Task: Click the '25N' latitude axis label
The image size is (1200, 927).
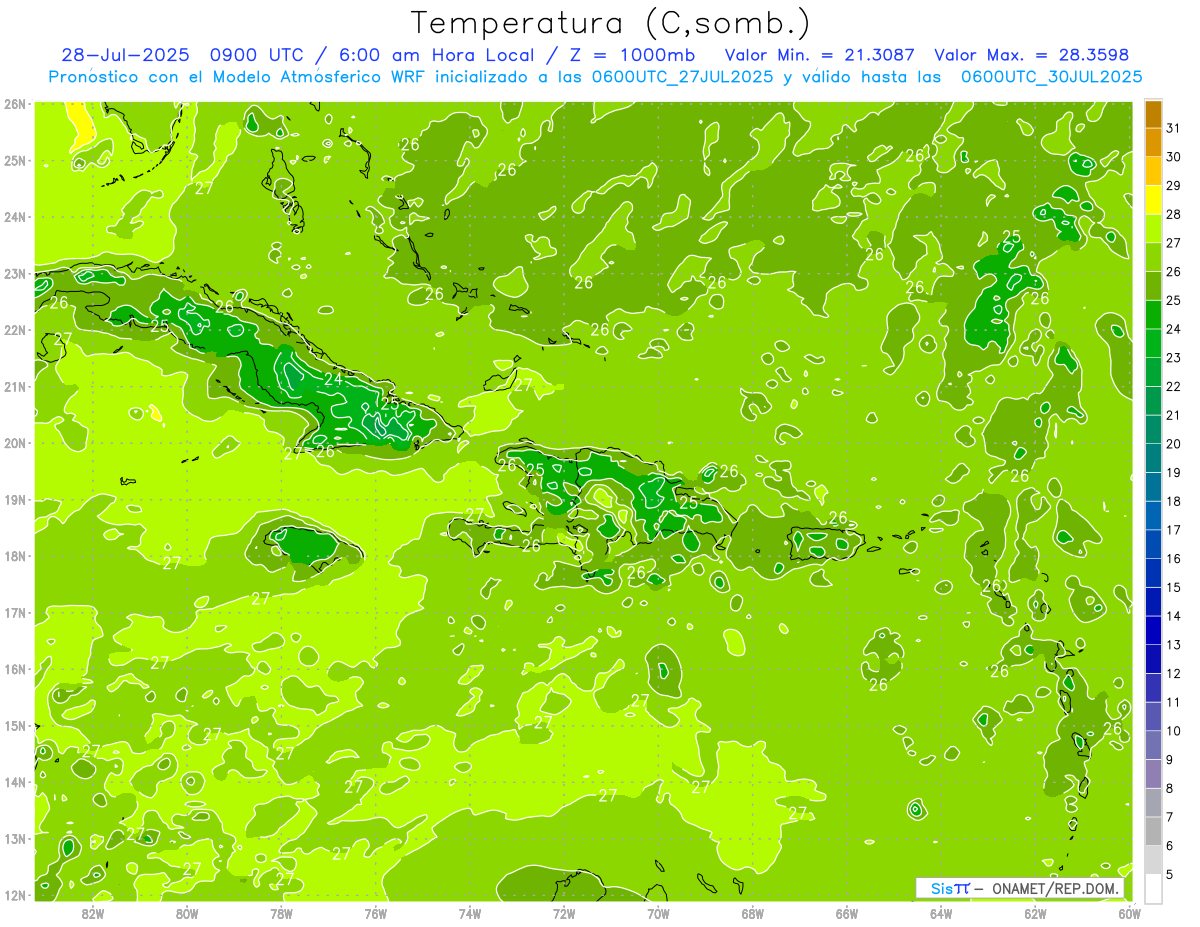Action: (x=14, y=160)
